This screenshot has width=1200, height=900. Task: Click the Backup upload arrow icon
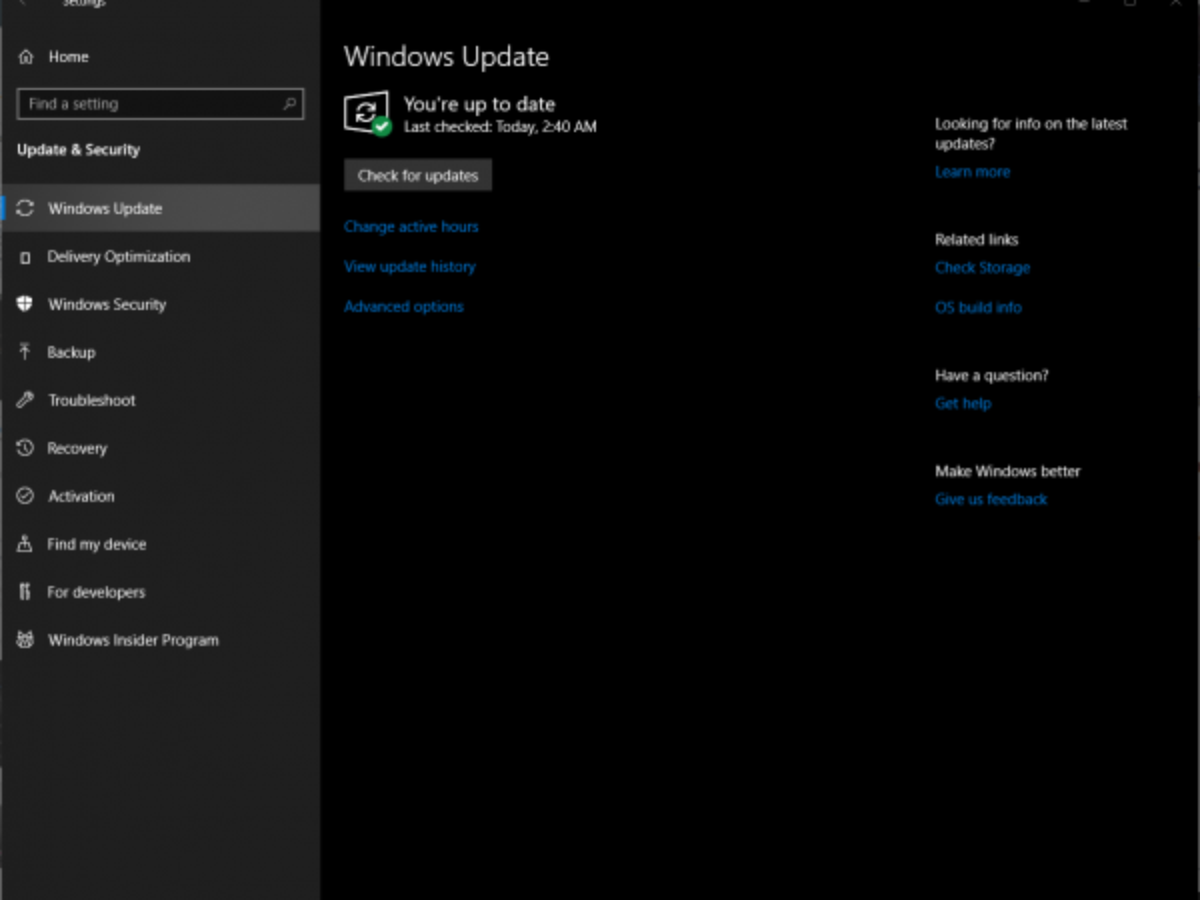coord(26,352)
